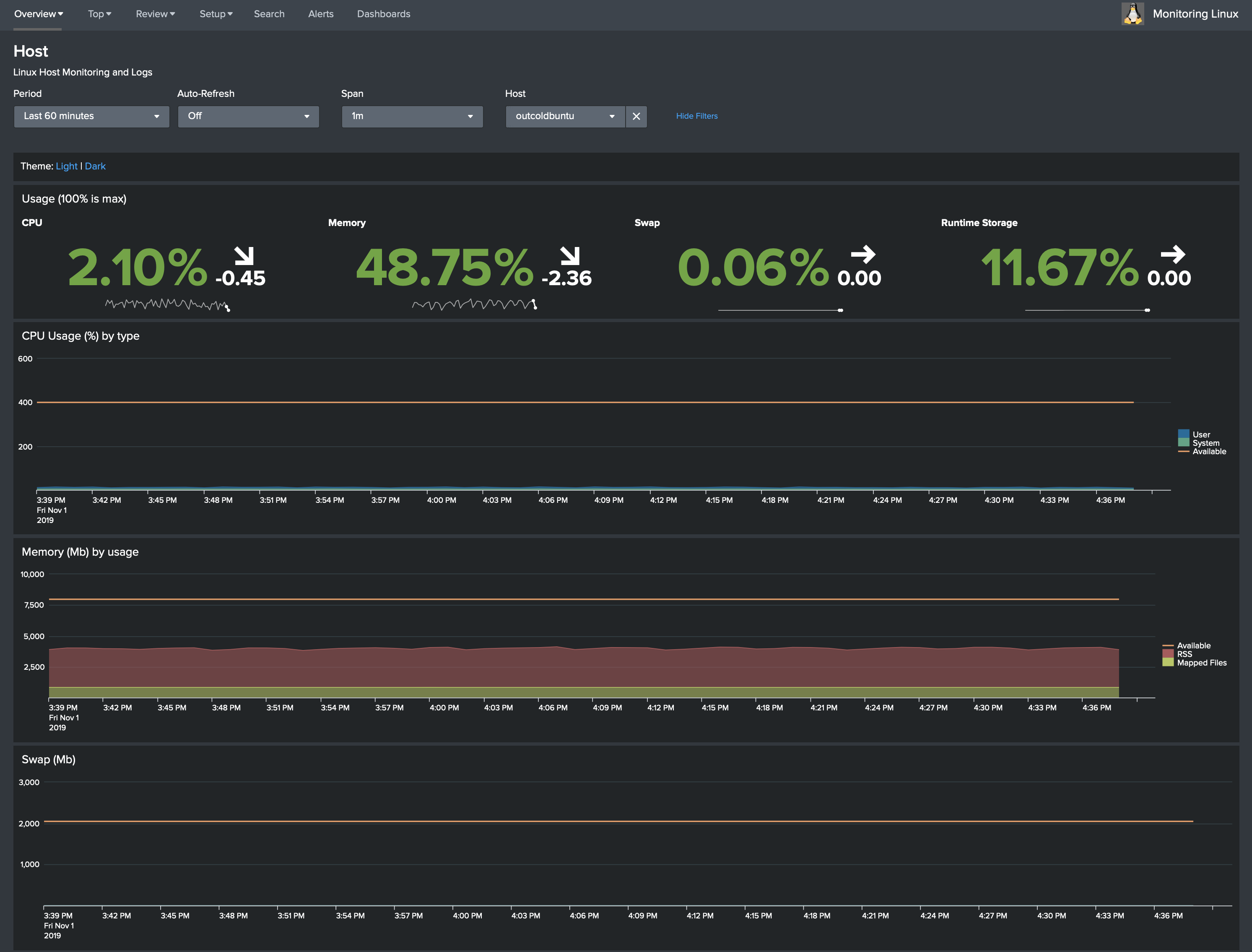Open the Overview dropdown menu
The image size is (1252, 952).
(x=37, y=14)
